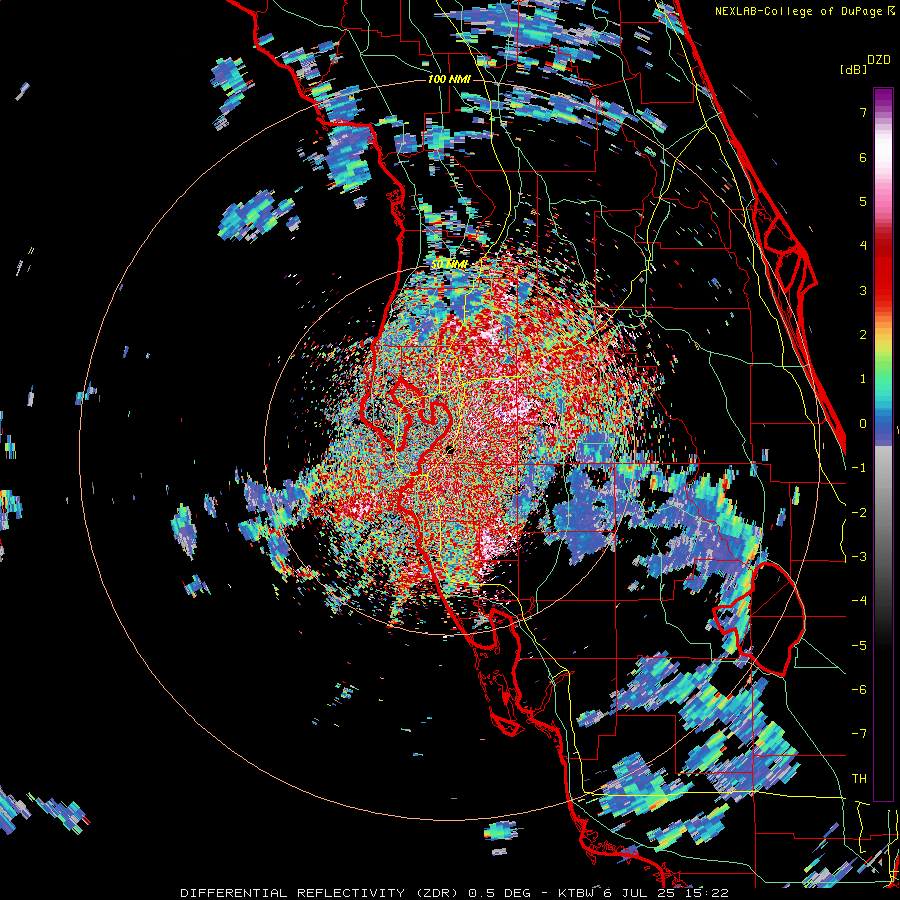This screenshot has height=900, width=900.
Task: Click the vertical ZDR color bar legend
Action: click(x=883, y=444)
